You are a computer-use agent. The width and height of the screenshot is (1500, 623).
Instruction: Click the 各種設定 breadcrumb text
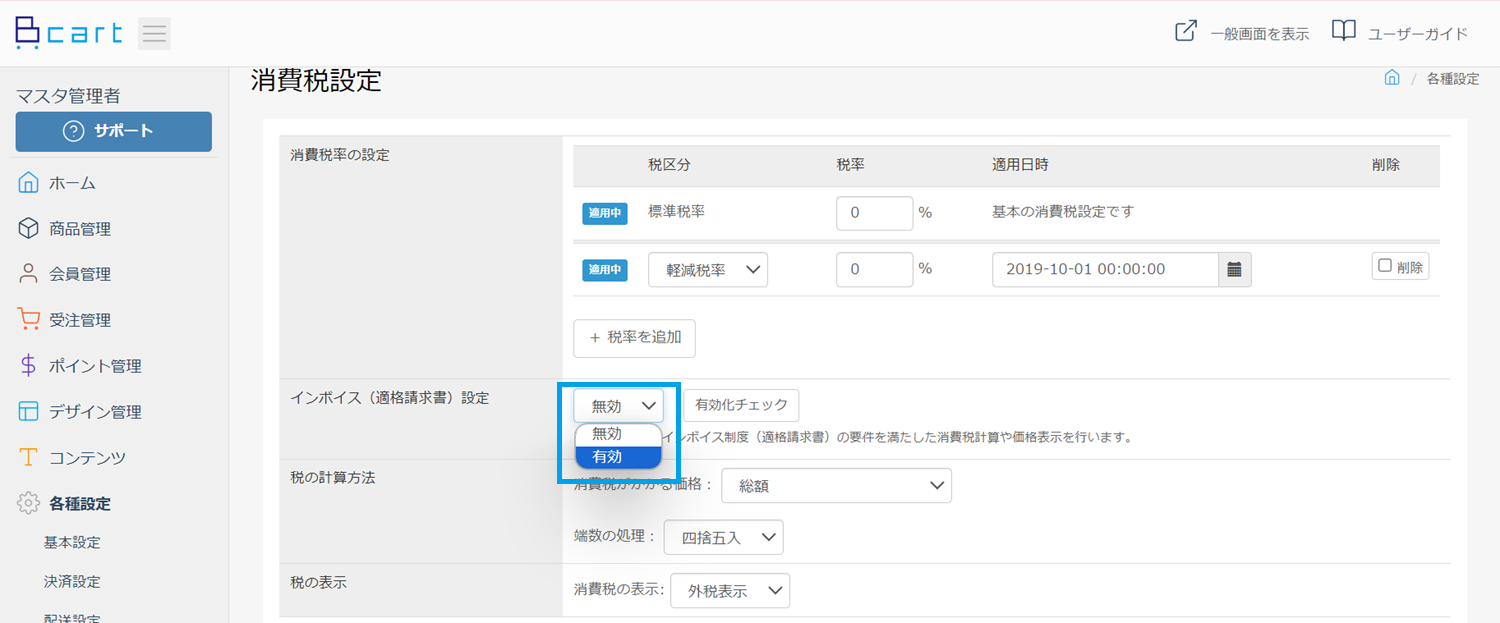[1453, 78]
